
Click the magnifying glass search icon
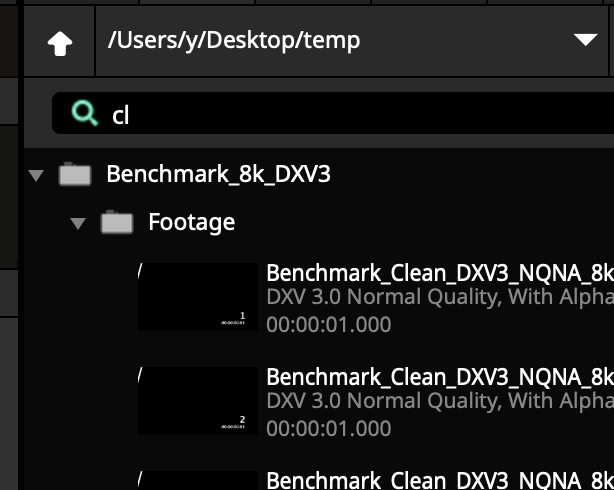86,114
